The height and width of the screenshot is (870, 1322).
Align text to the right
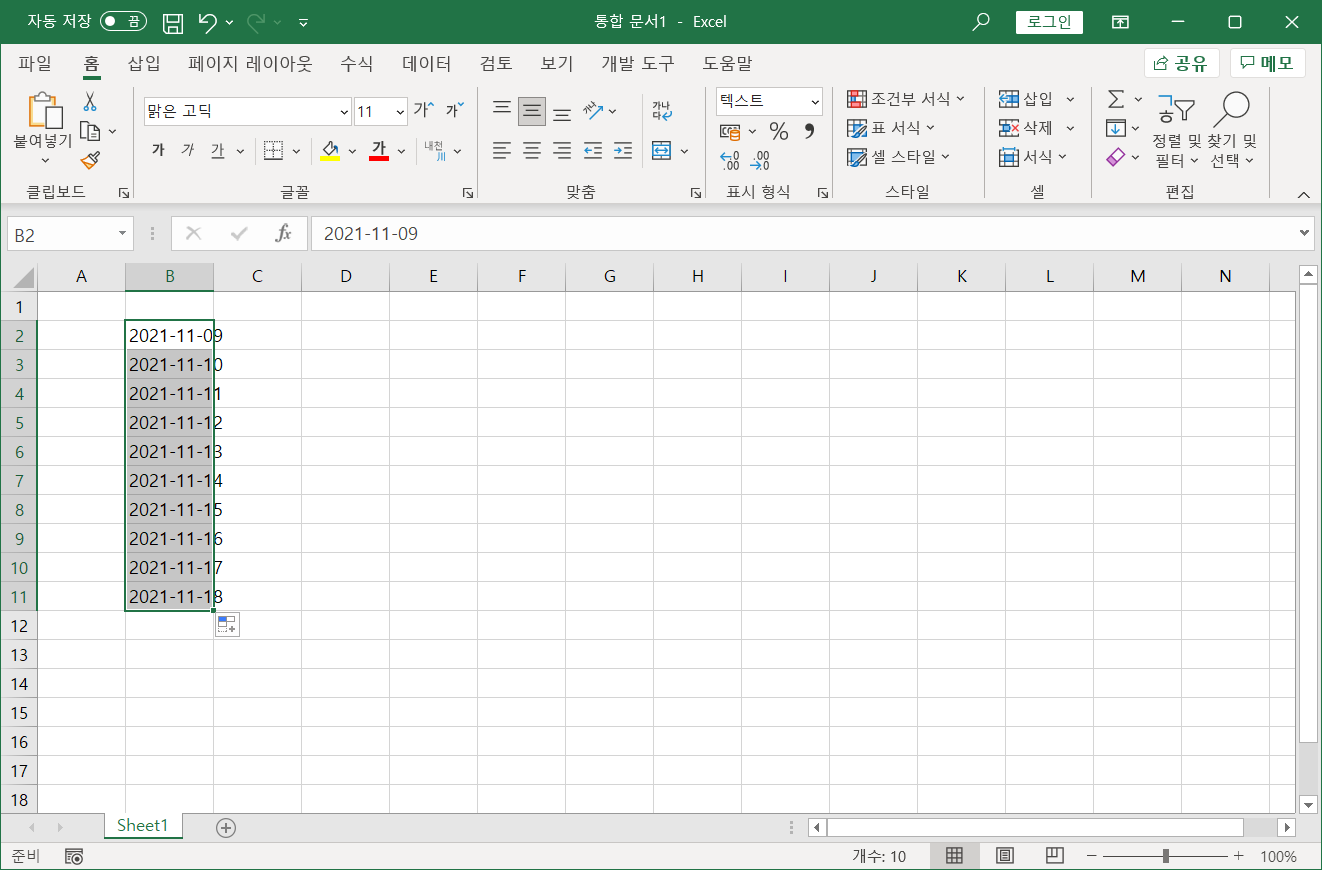pyautogui.click(x=562, y=151)
